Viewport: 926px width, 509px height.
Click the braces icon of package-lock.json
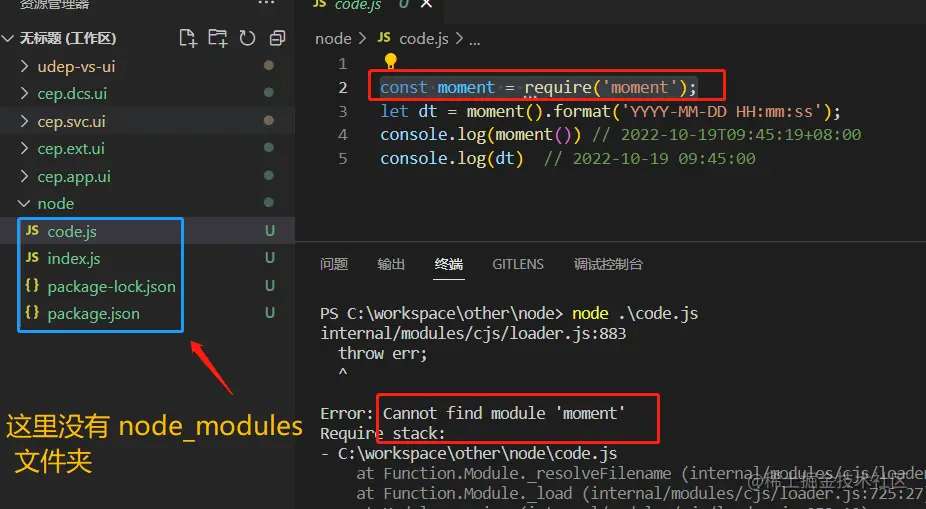[32, 286]
